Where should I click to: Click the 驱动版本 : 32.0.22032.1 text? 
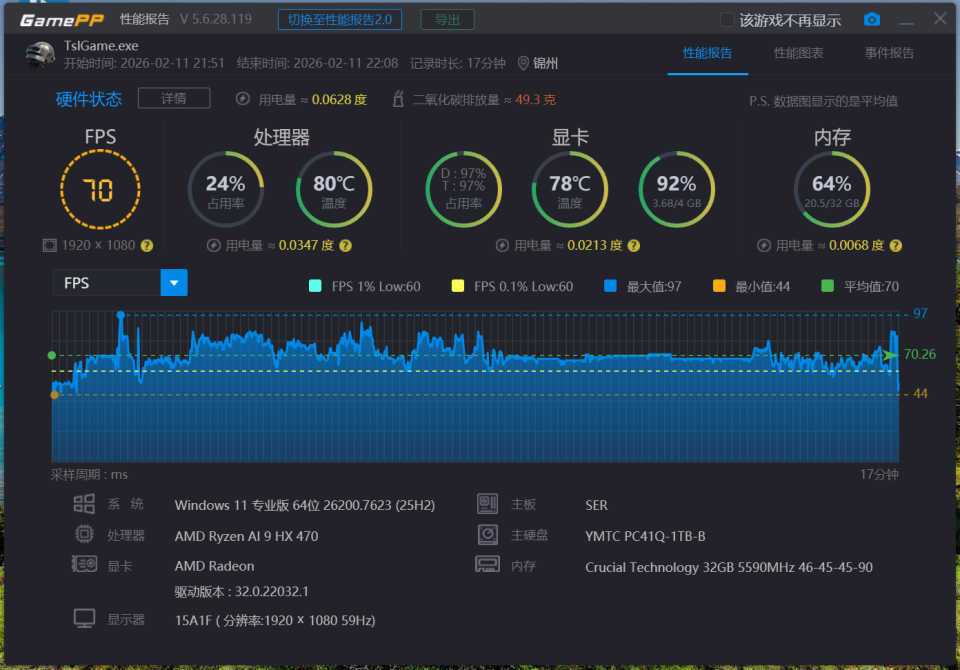point(241,592)
